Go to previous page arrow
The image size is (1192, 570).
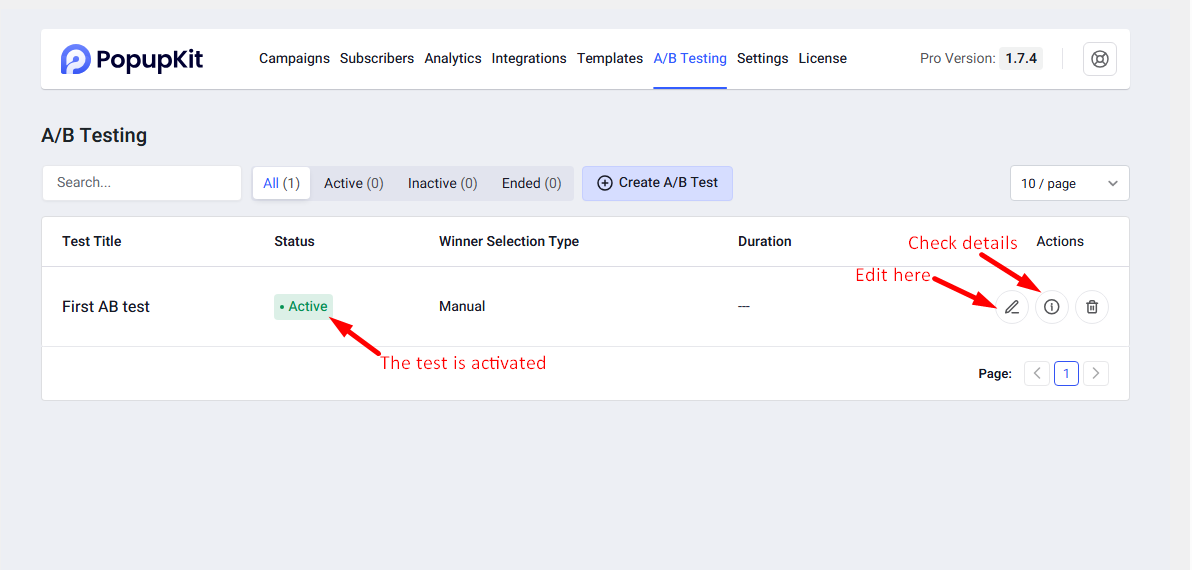[x=1037, y=373]
